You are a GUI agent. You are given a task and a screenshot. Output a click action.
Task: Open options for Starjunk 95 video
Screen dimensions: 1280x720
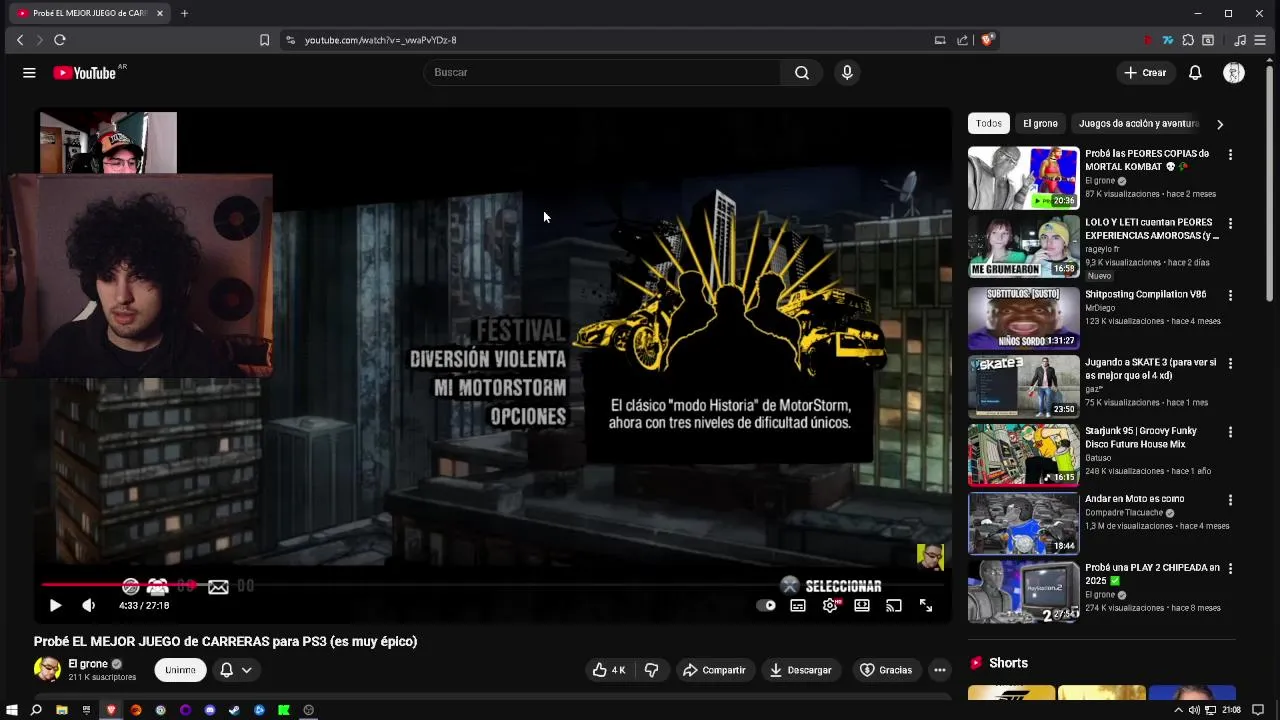[x=1230, y=432]
